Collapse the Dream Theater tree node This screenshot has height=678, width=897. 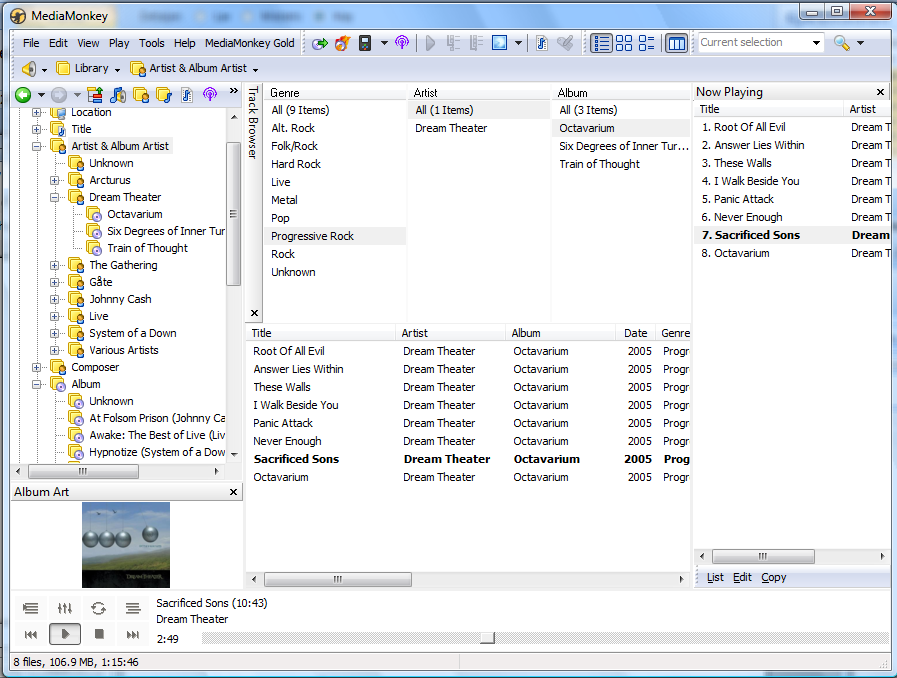coord(54,197)
